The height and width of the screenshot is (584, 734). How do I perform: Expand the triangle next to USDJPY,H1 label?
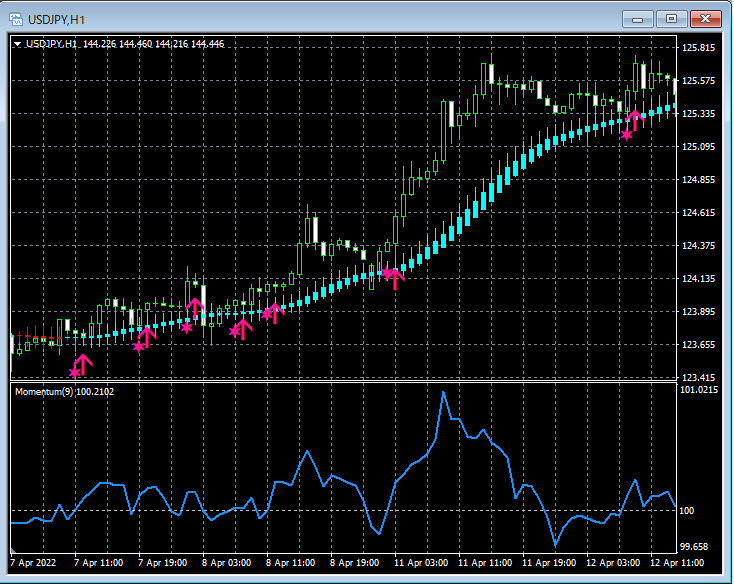[x=18, y=44]
